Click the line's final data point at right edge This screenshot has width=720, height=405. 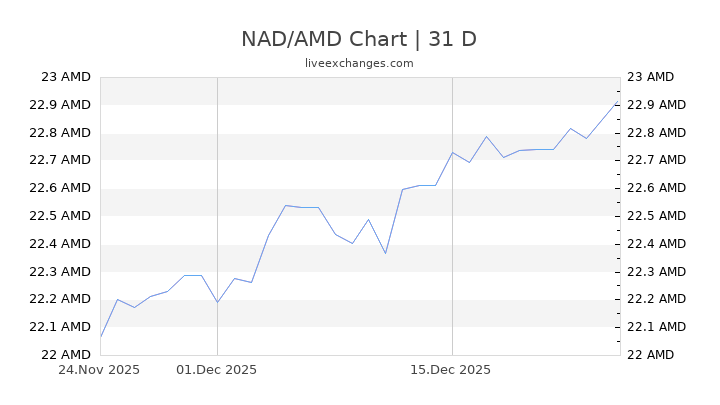618,102
